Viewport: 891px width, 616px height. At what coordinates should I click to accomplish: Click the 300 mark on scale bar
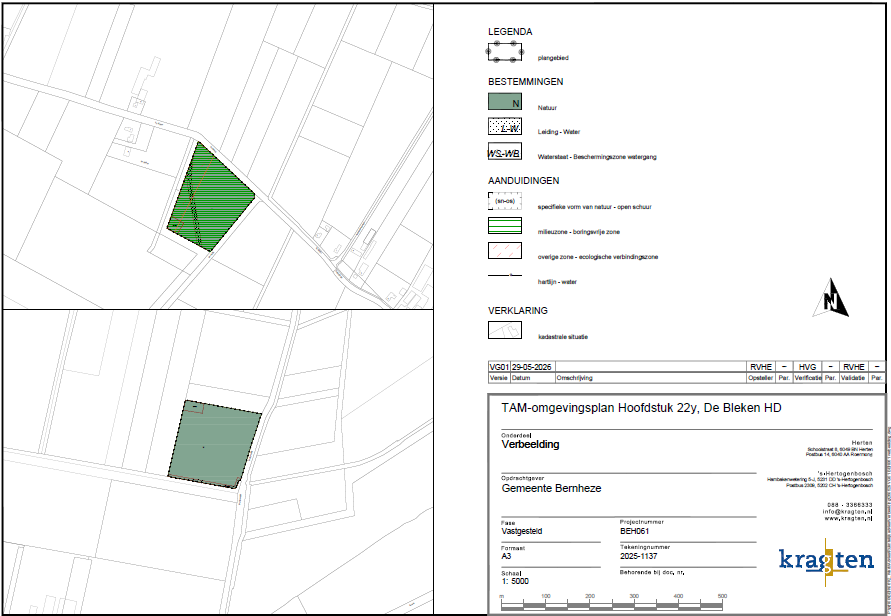click(x=634, y=596)
